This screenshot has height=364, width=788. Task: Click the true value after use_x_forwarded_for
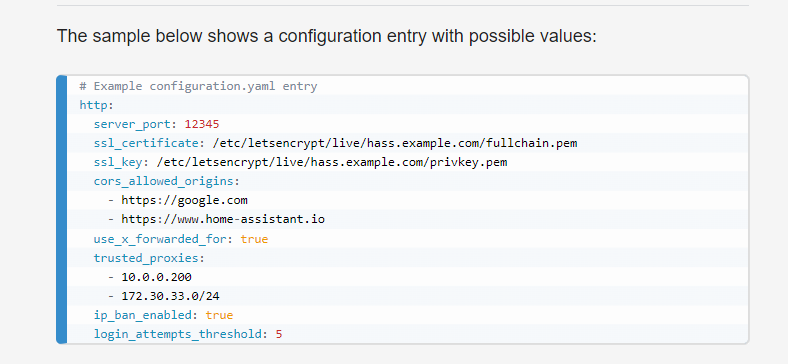(254, 239)
